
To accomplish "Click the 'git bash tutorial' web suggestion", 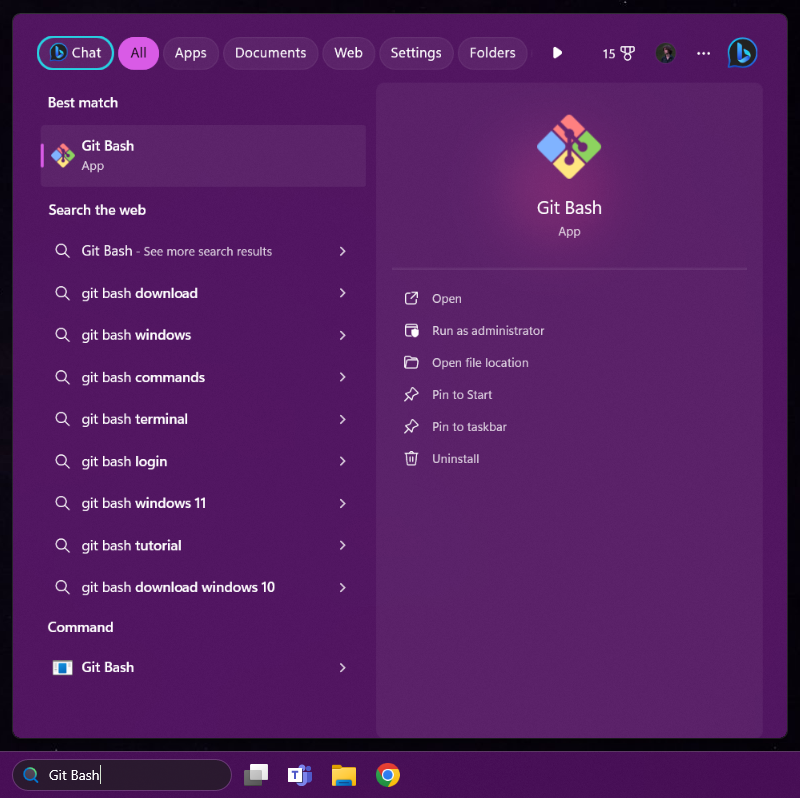I will click(x=132, y=545).
